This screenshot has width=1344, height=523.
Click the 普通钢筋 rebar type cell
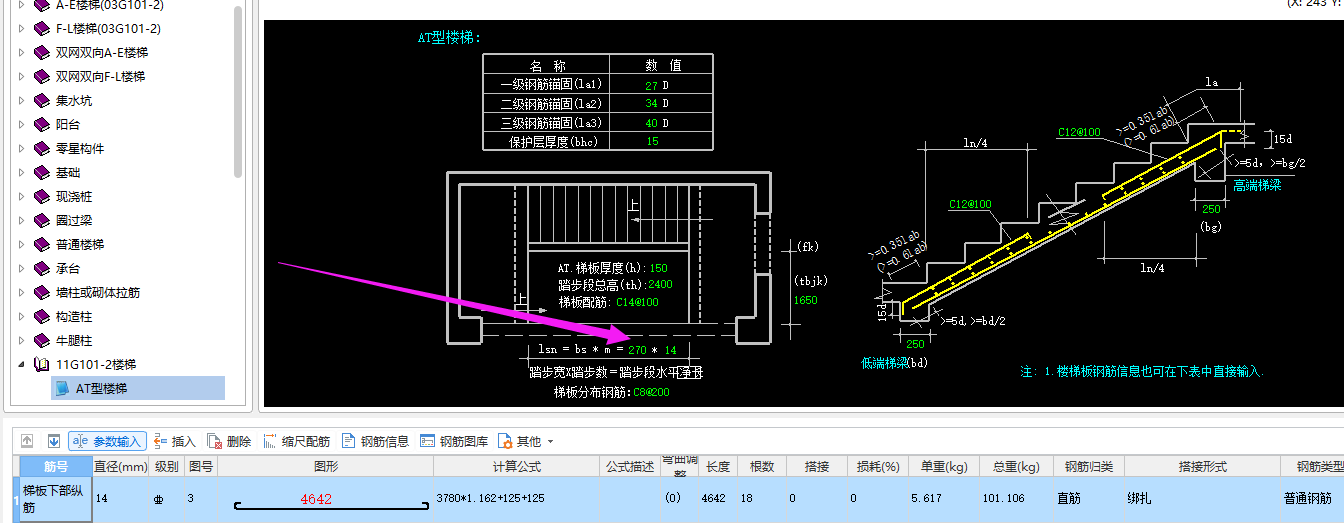(1312, 499)
